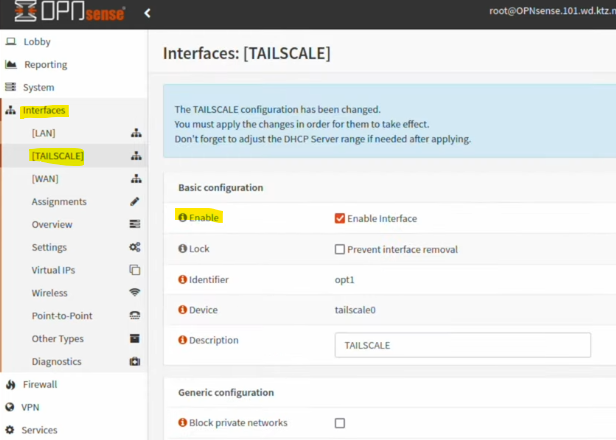
Task: Open the Interfaces Settings page
Action: pos(49,248)
